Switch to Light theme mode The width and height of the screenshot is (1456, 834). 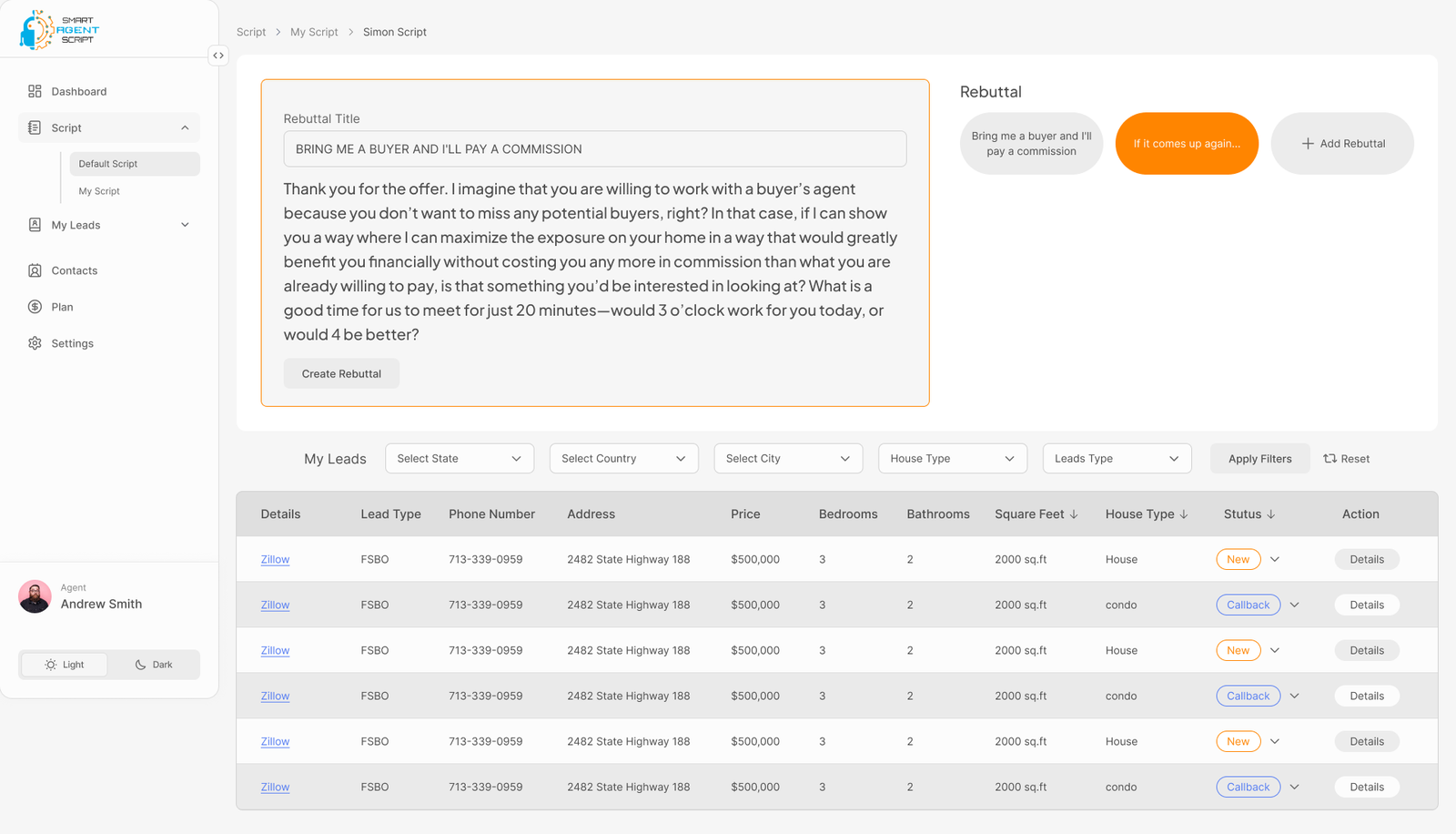click(x=64, y=665)
